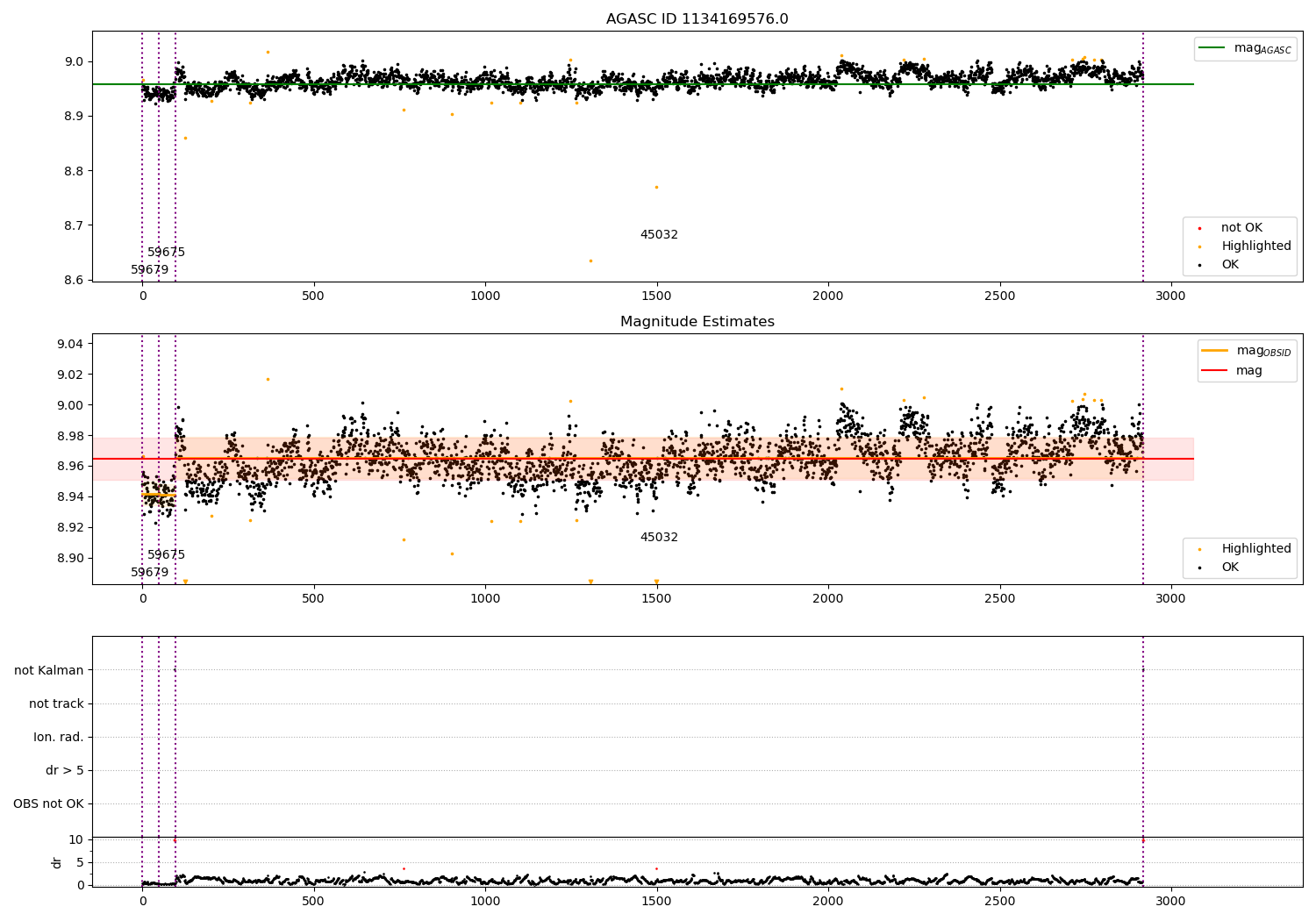Click the '45032' annotation in top plot

[x=659, y=235]
